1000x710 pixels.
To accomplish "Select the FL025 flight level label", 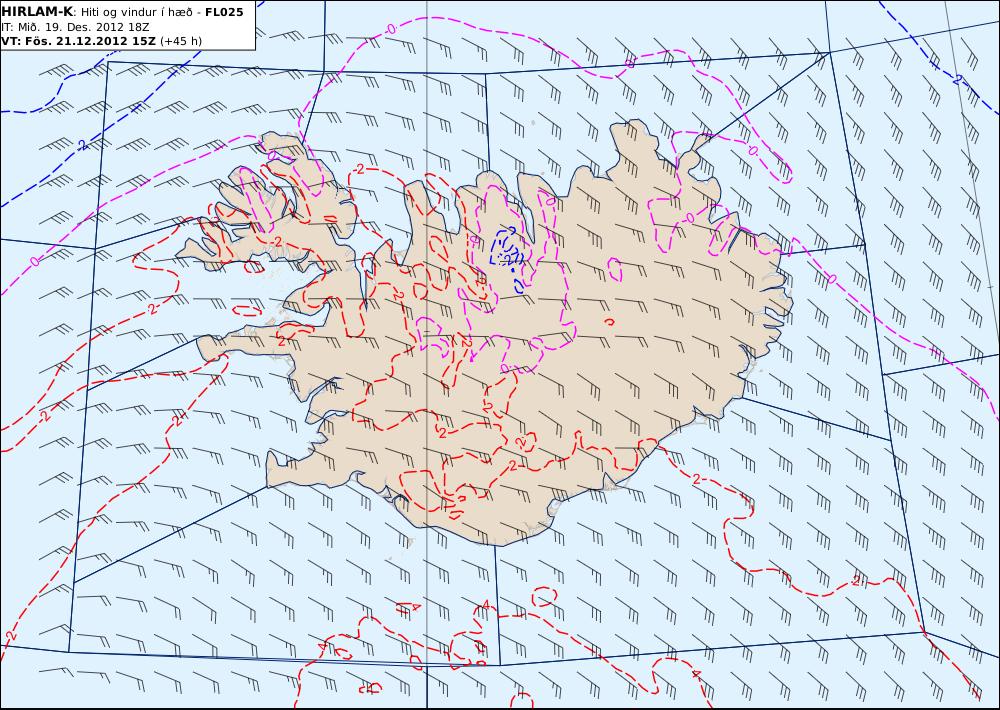I will [x=224, y=12].
